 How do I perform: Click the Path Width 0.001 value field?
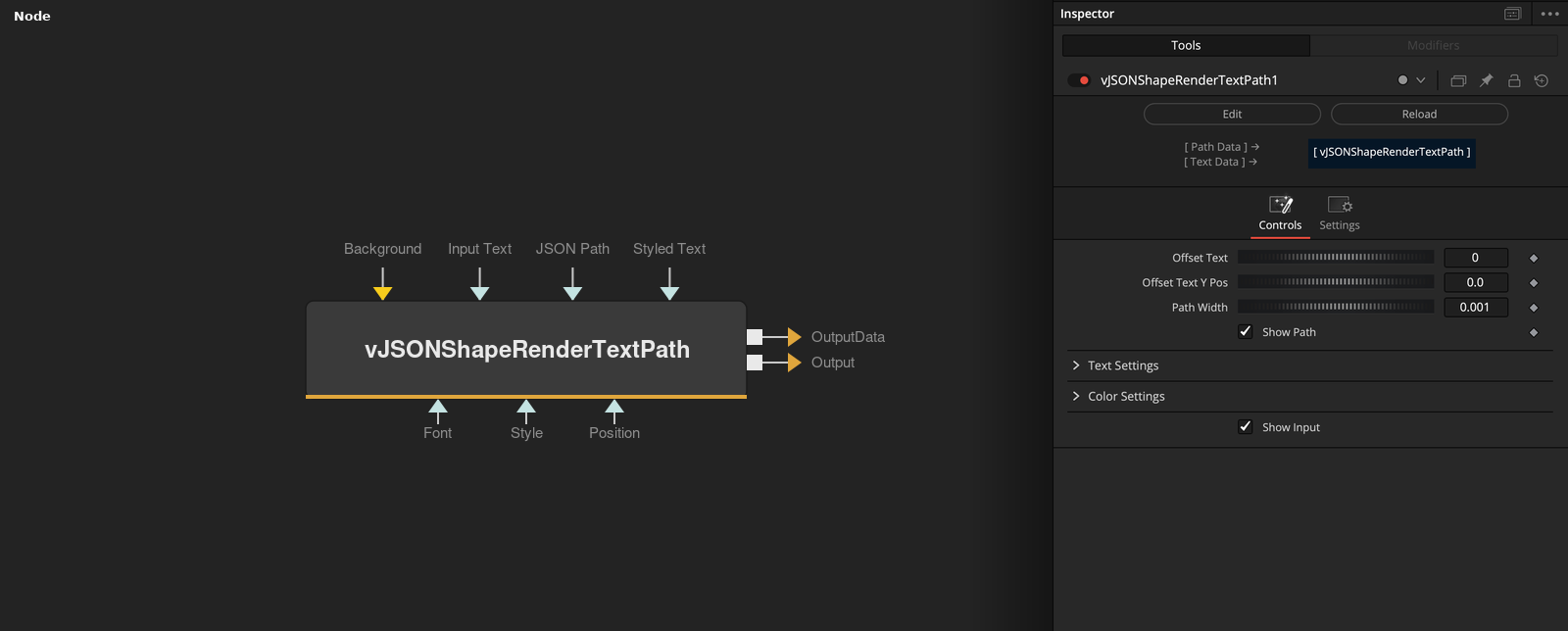1476,308
